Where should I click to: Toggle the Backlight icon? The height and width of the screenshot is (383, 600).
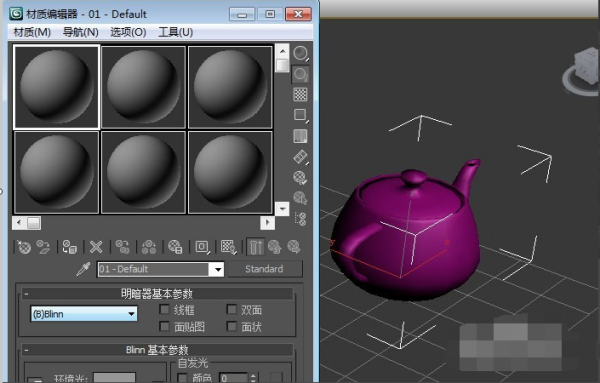point(300,74)
